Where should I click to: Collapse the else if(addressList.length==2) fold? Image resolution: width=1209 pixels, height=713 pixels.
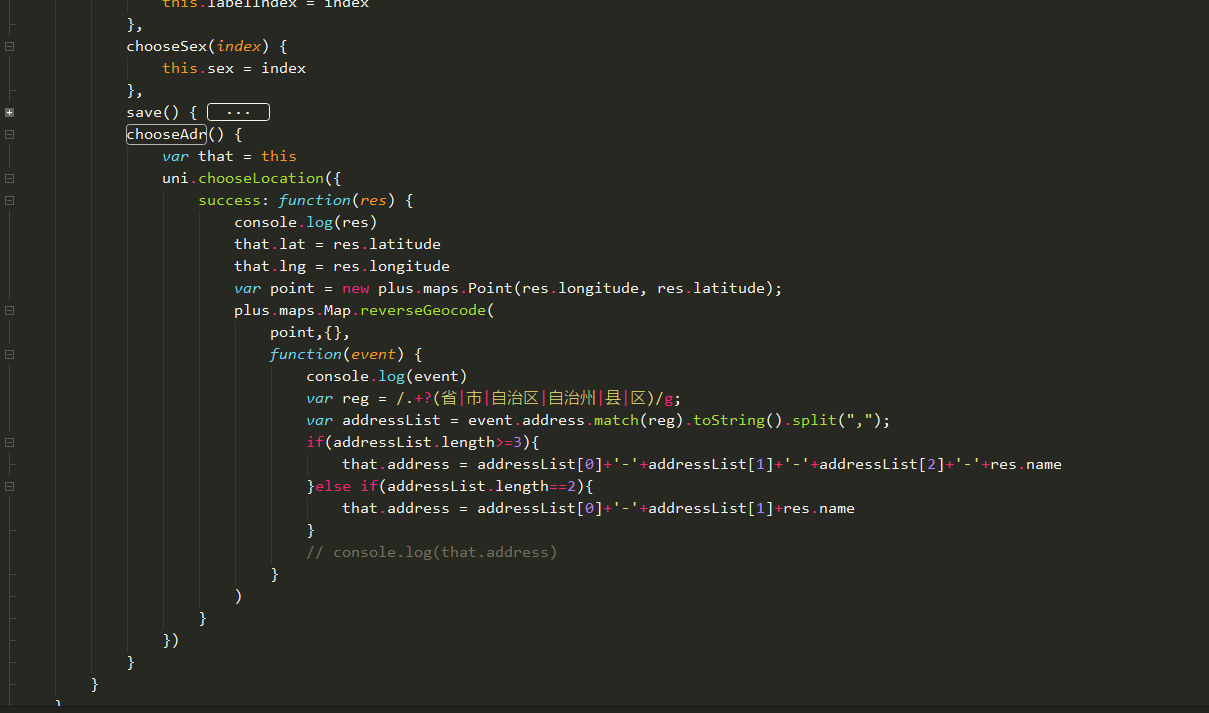click(9, 486)
